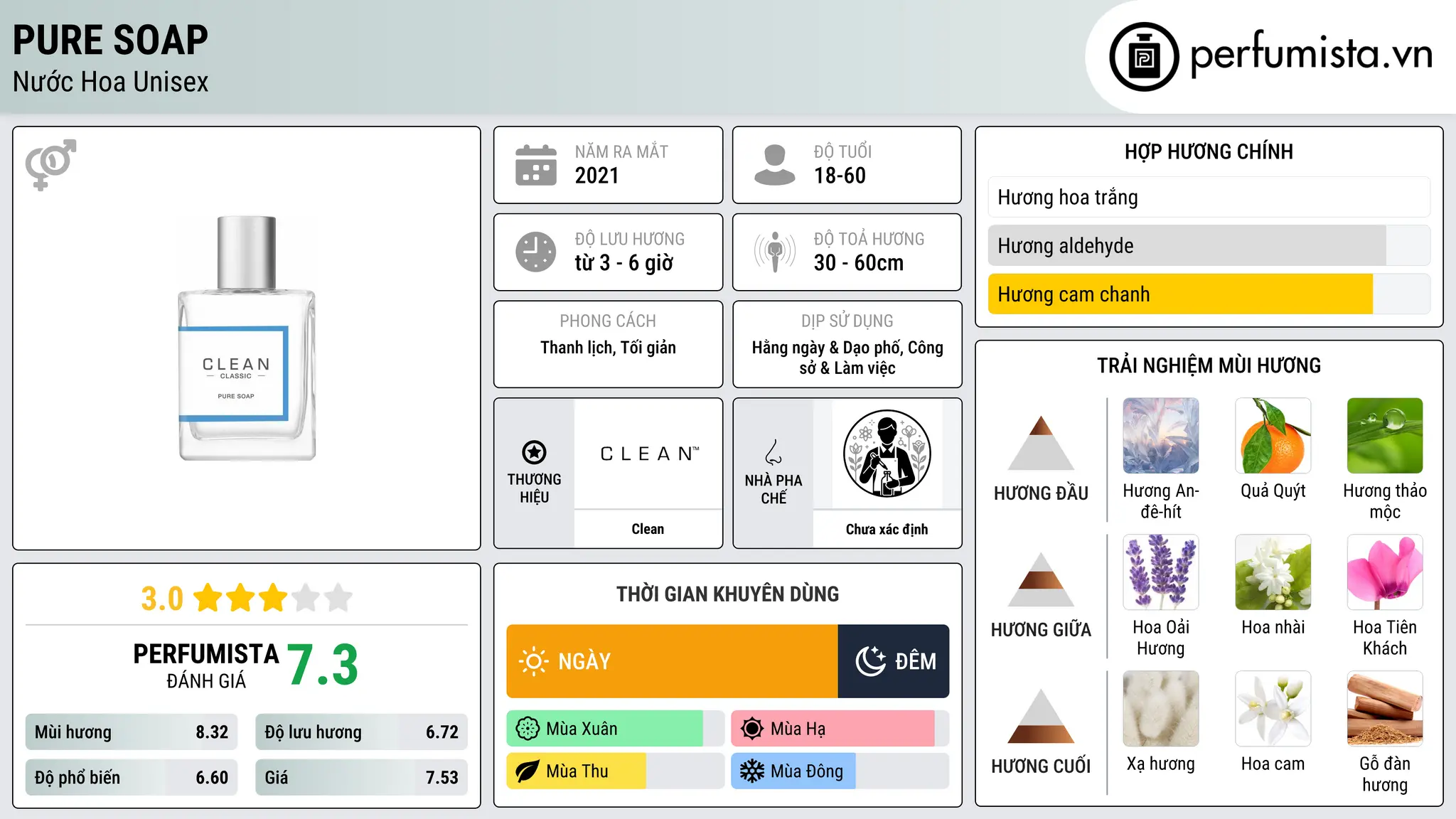The image size is (1456, 819).
Task: Click the Trải nghiệm mùi hương heading
Action: (1209, 365)
